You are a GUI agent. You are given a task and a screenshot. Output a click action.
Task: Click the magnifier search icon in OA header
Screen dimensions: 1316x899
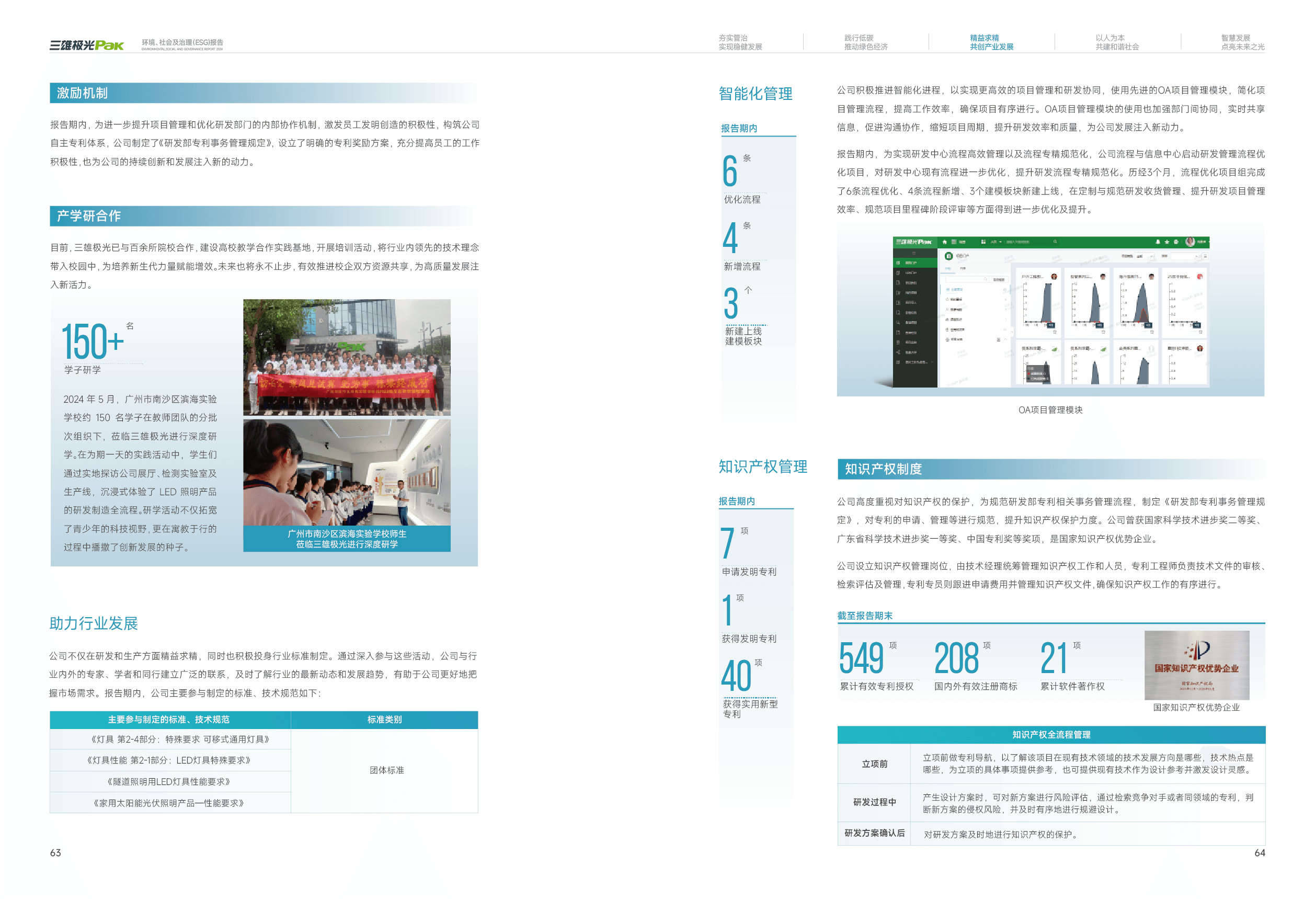pos(1056,242)
